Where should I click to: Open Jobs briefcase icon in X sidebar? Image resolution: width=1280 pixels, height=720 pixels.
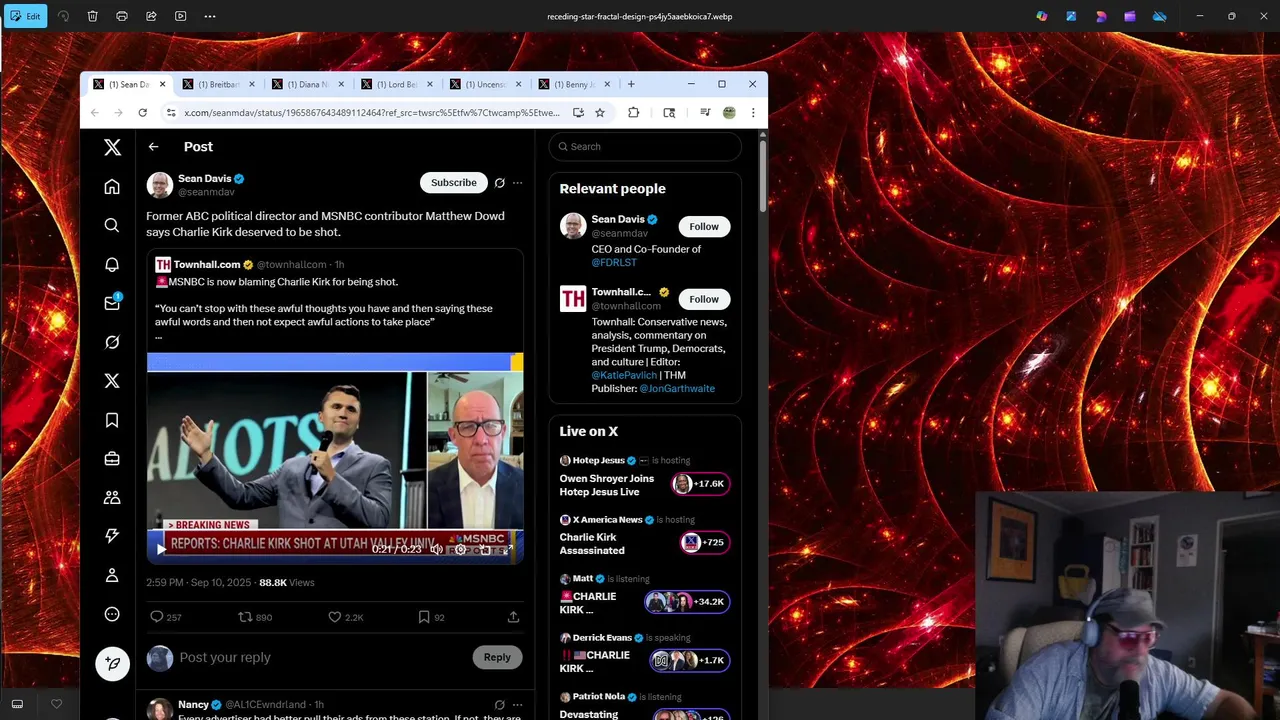click(x=112, y=459)
